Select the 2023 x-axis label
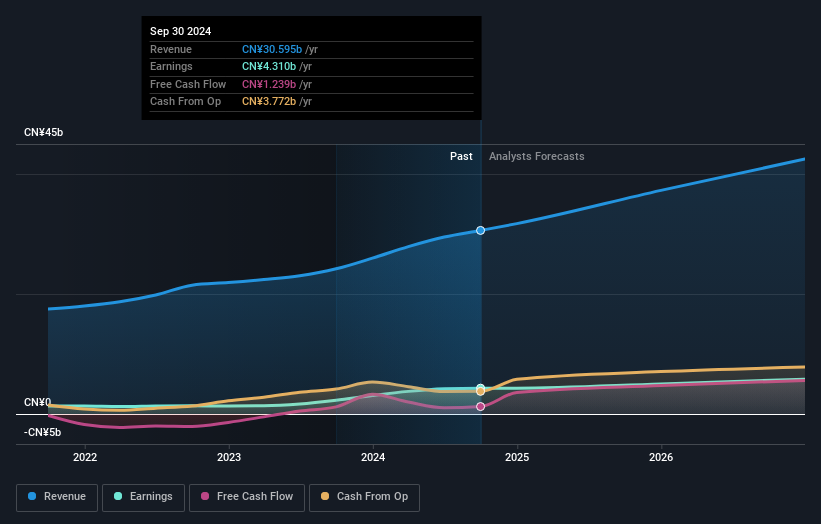The image size is (821, 524). tap(229, 458)
